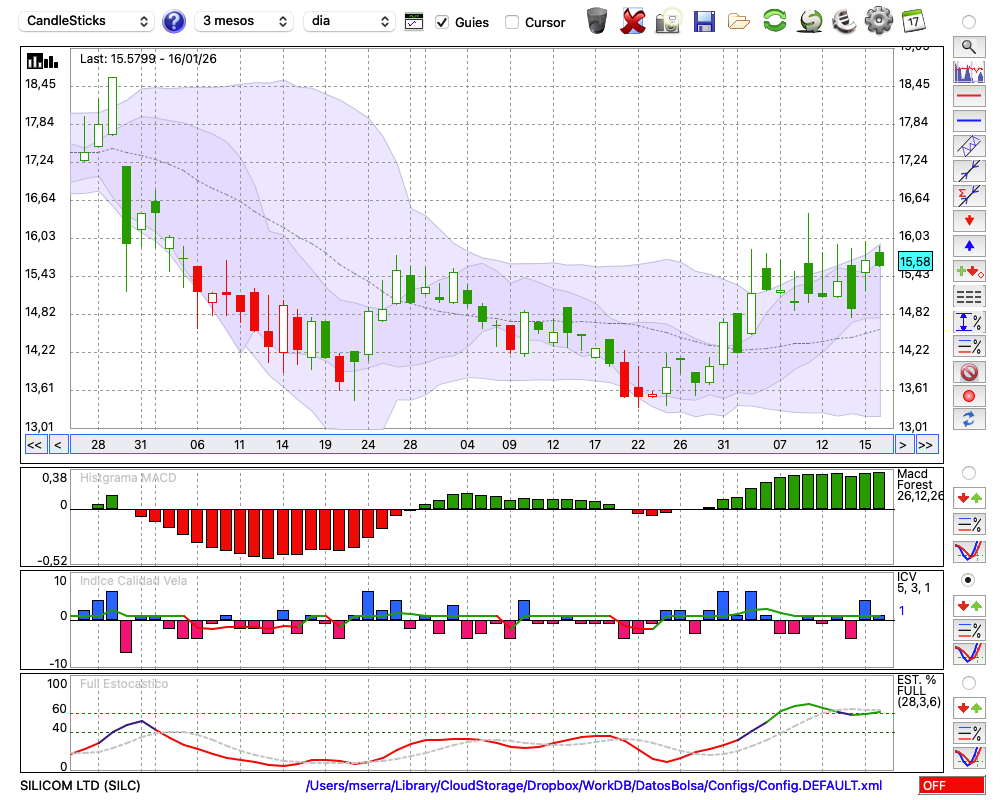
Task: Open the CandleSticks chart type dropdown
Action: [88, 21]
